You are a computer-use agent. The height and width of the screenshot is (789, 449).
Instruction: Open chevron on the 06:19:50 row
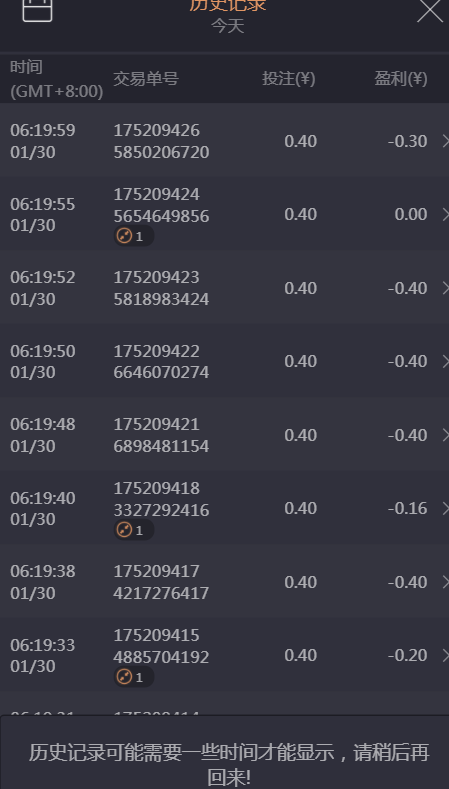[445, 361]
